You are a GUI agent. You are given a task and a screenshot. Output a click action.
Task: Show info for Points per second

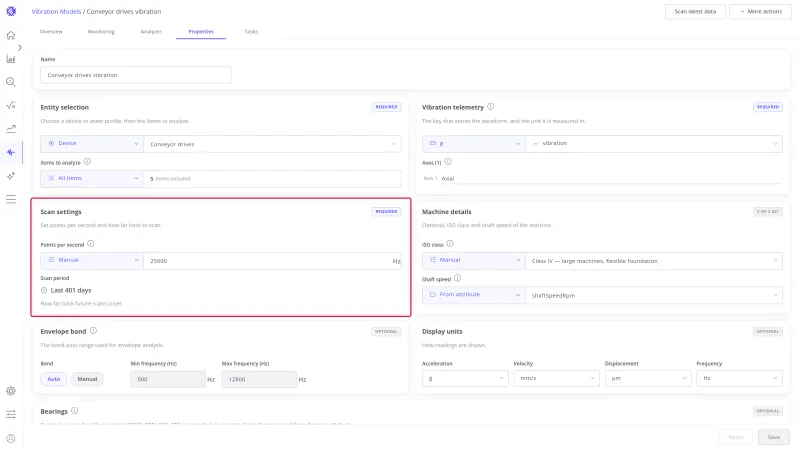tap(91, 244)
